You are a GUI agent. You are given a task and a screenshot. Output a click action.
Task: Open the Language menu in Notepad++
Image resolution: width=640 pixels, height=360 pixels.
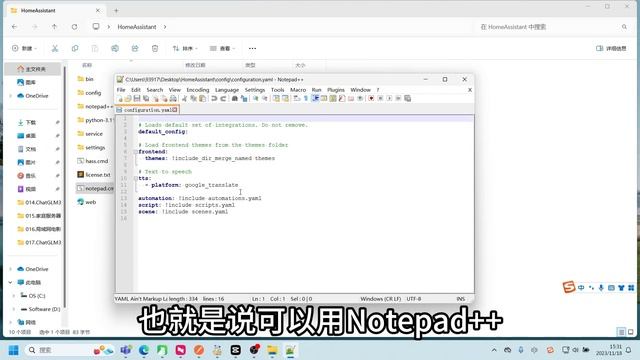(227, 90)
